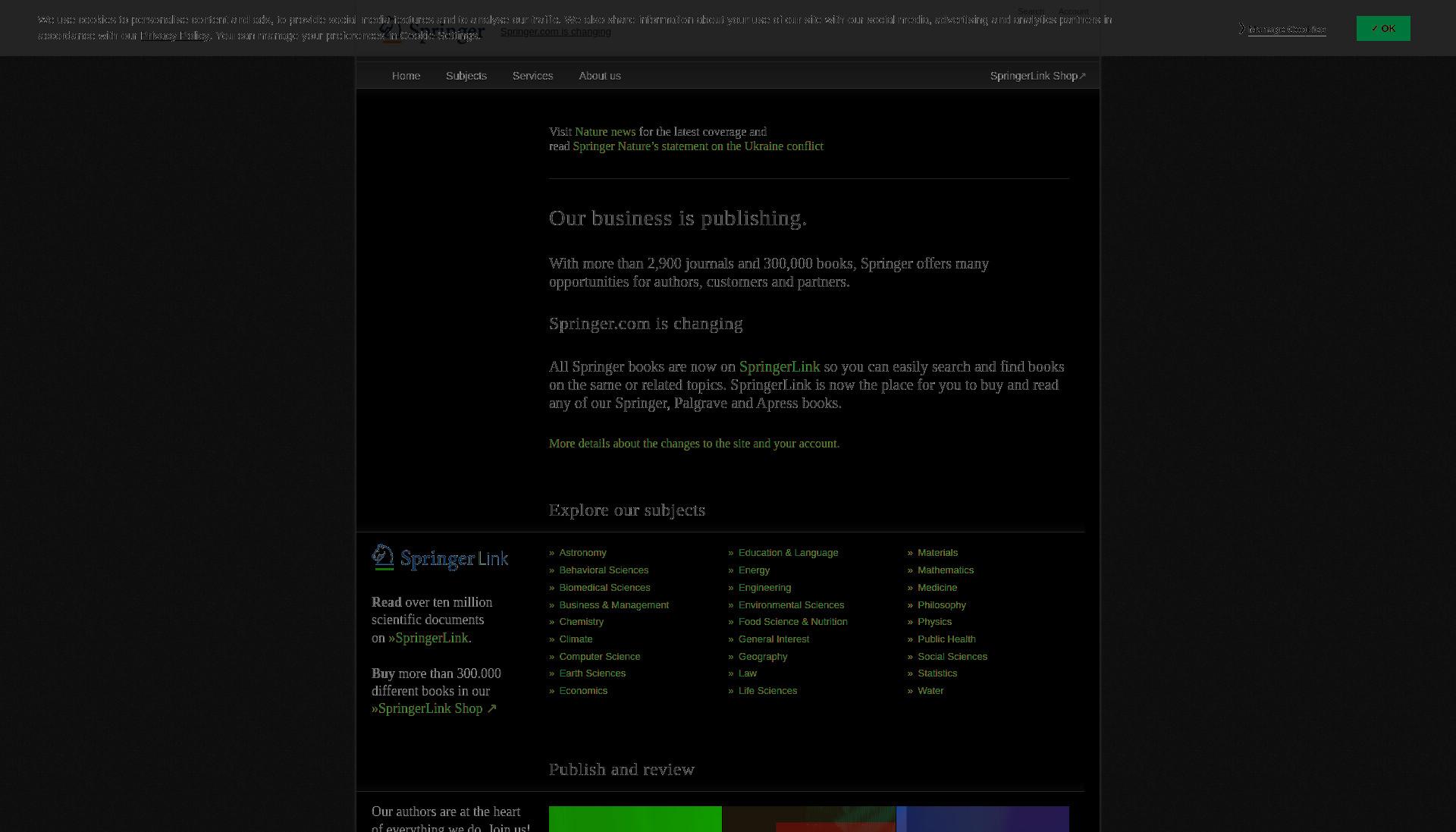Open »SpringerLink Shop link under Buy section
This screenshot has width=1456, height=832.
(x=434, y=708)
